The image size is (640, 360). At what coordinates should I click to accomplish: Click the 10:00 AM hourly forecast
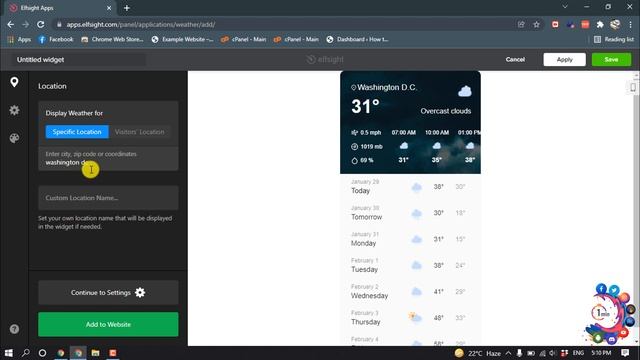point(437,146)
